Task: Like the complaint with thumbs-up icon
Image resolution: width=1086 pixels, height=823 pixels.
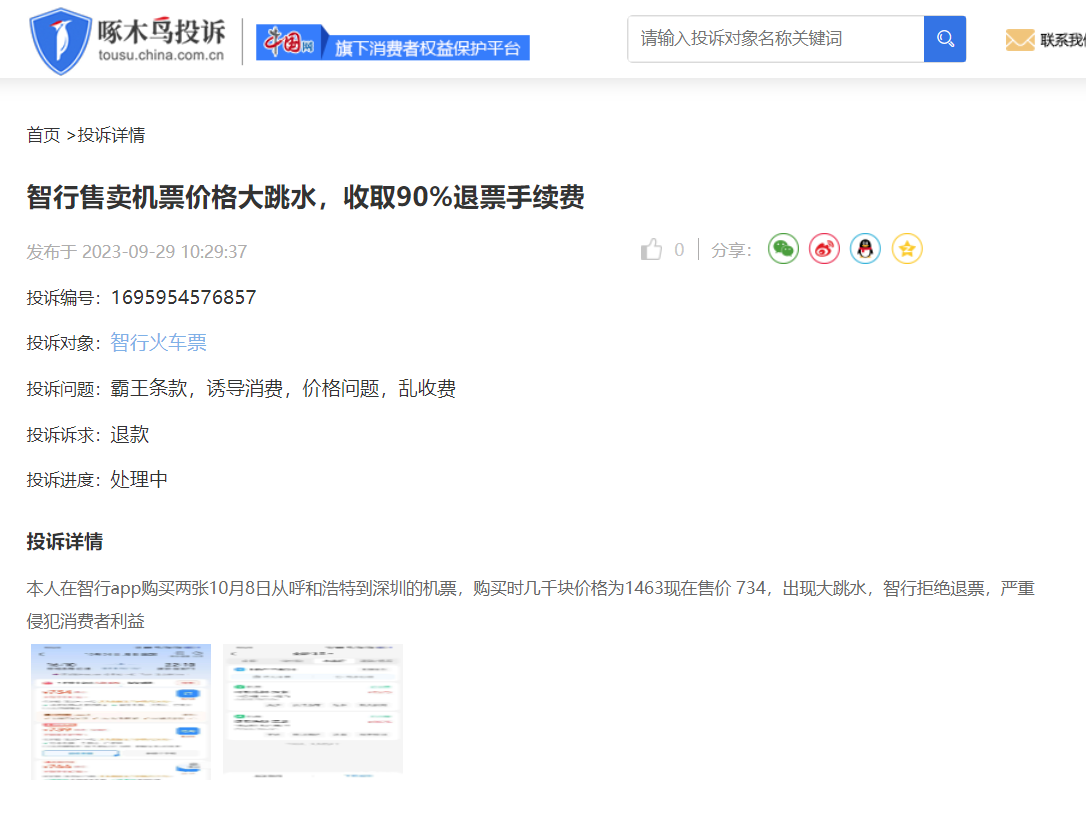Action: click(652, 250)
